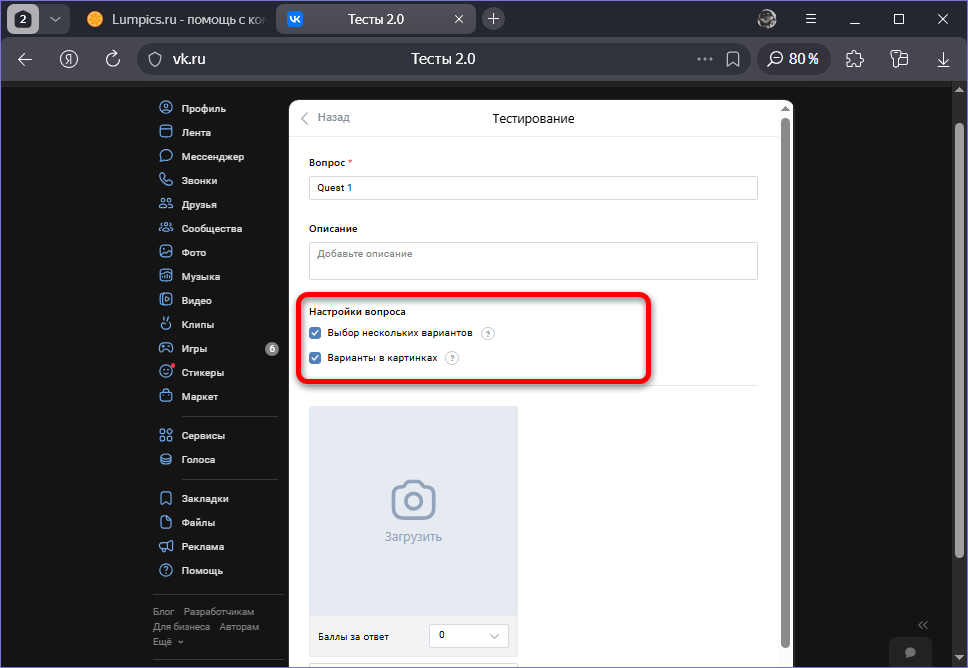
Task: Open the chat bubble at bottom right
Action: point(910,653)
